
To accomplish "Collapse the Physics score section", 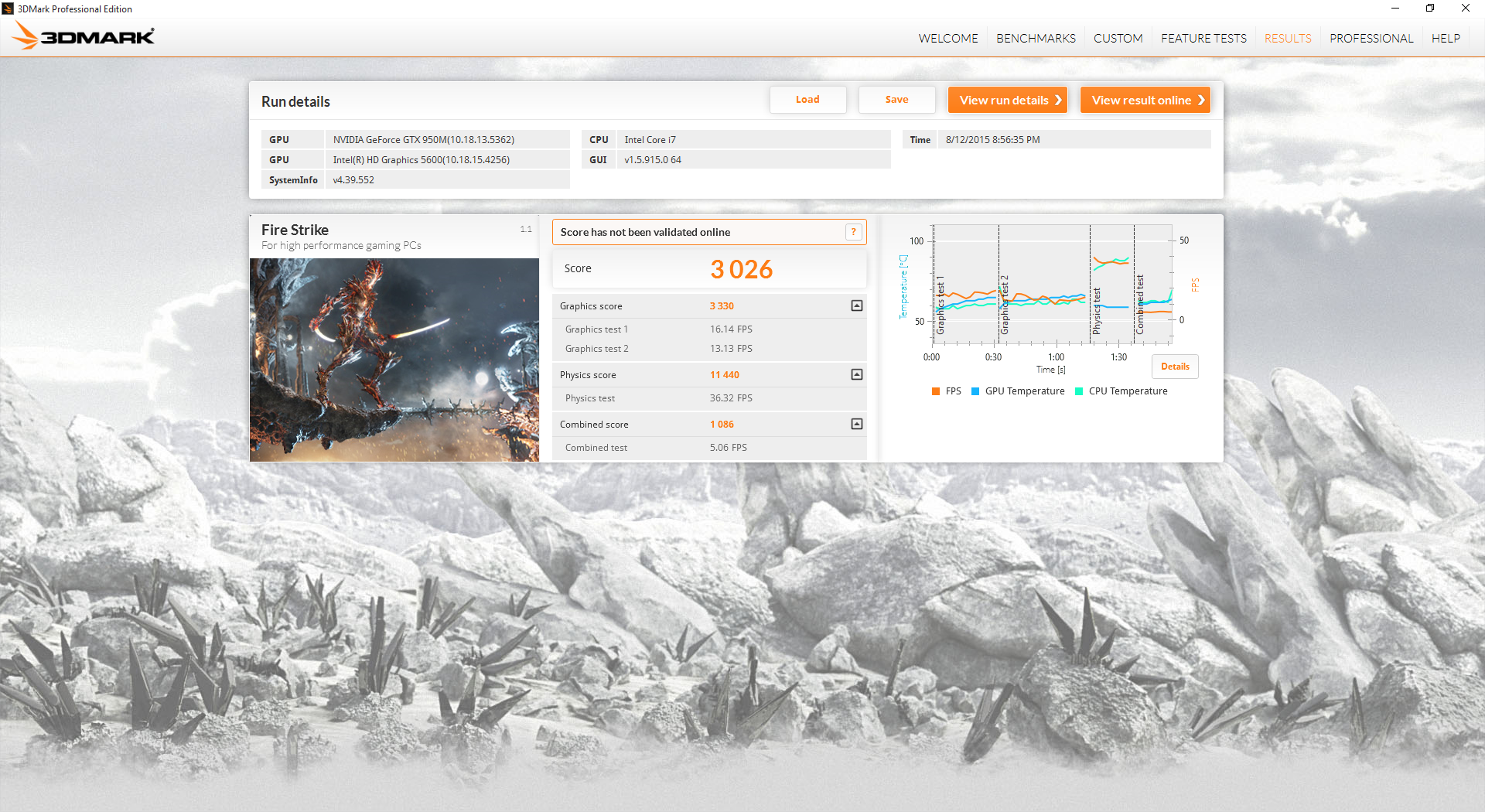I will (857, 374).
